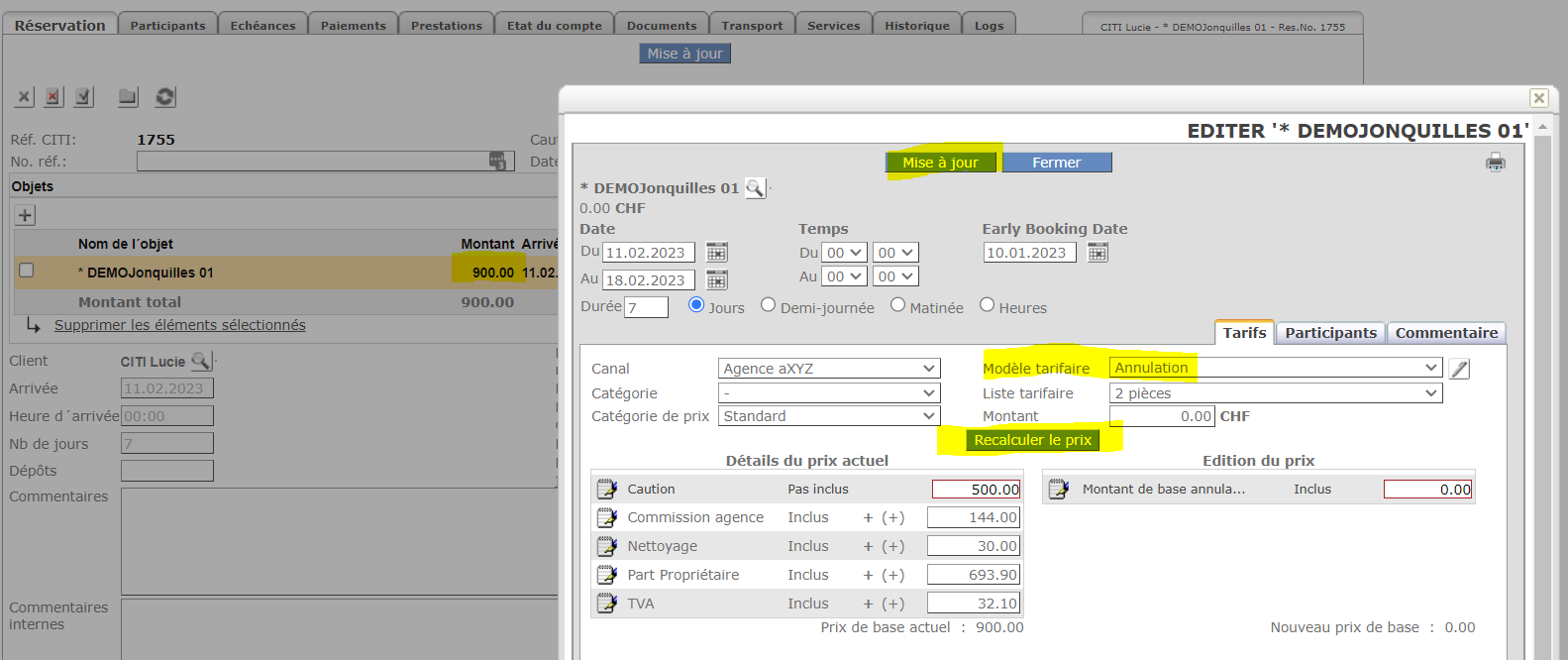Screen dimensions: 1568x660
Task: Select the Demi-journée radio button
Action: [768, 305]
